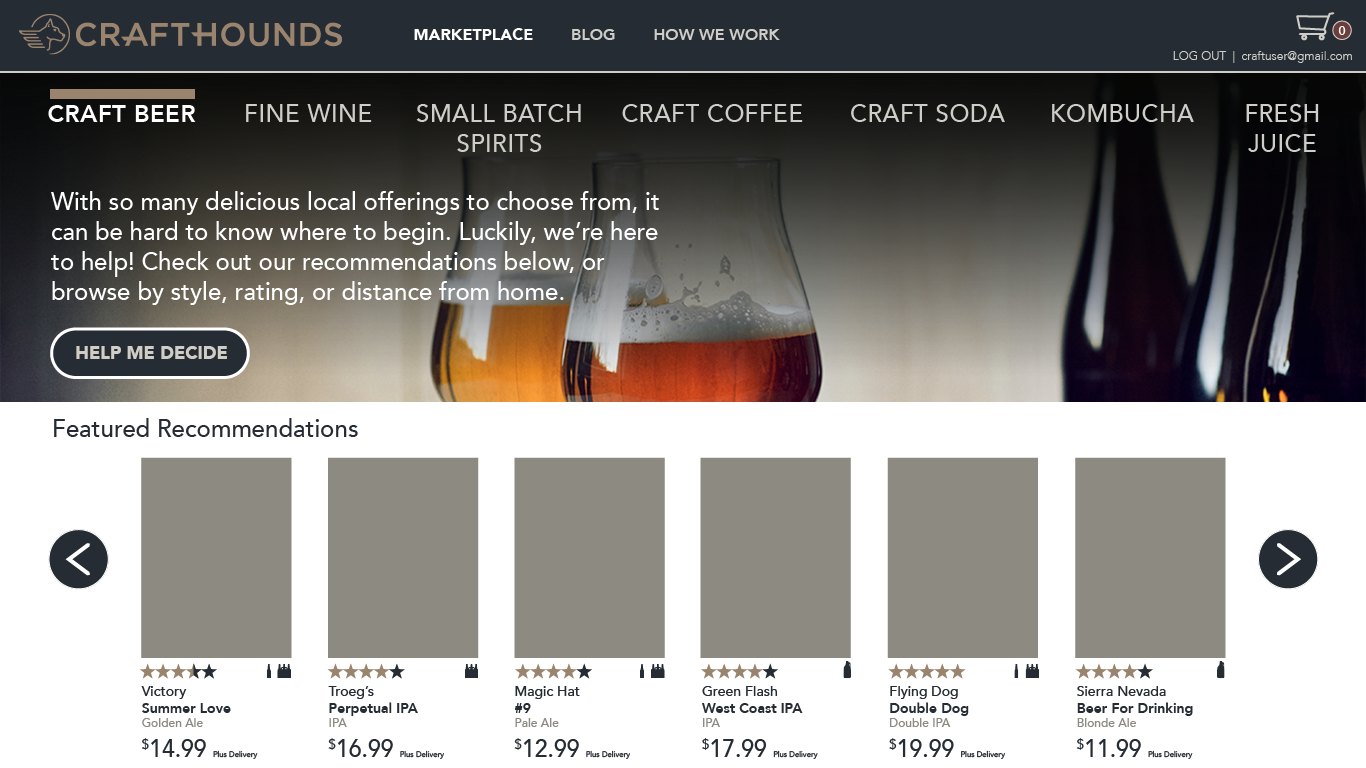Viewport: 1366px width, 768px height.
Task: Switch to the FINE WINE category
Action: [x=308, y=114]
